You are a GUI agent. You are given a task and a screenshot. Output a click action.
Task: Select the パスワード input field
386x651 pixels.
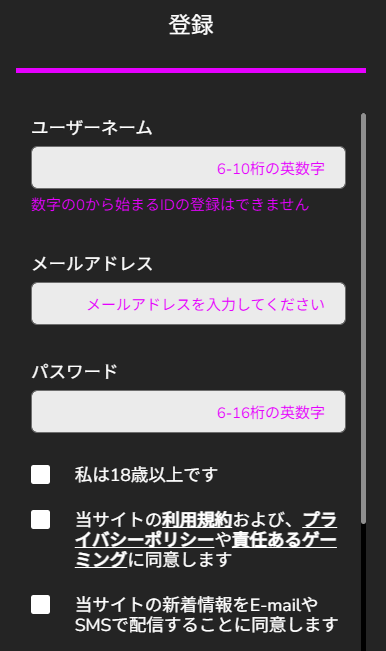click(188, 411)
